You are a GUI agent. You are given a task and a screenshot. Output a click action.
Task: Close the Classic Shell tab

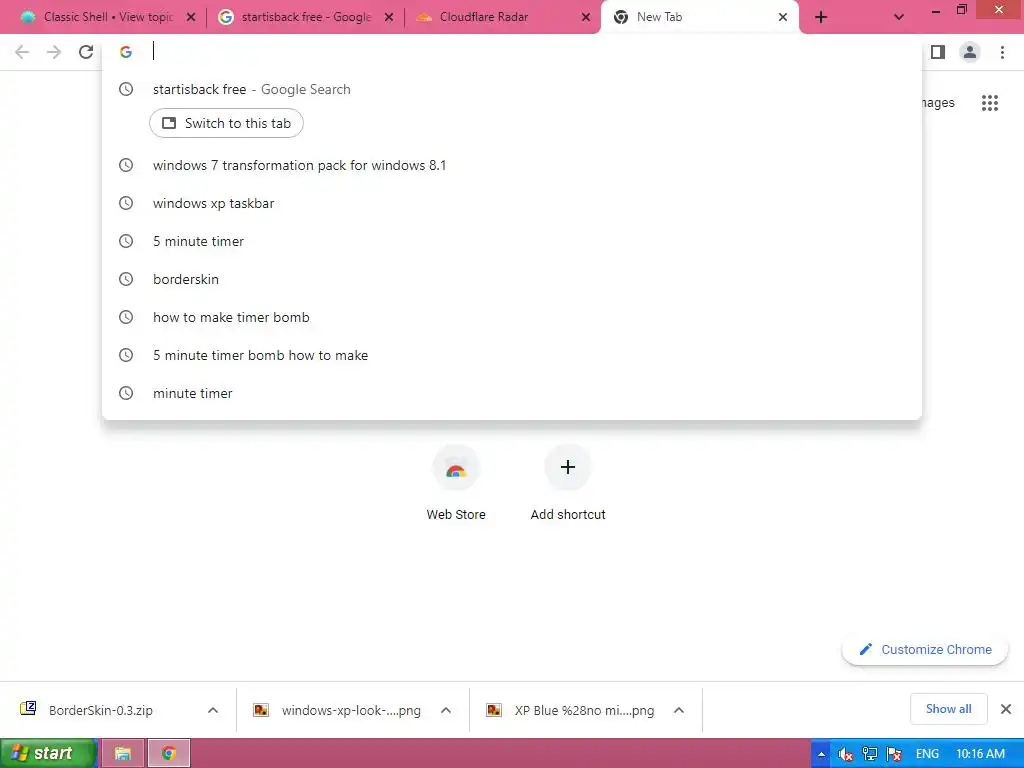click(191, 18)
